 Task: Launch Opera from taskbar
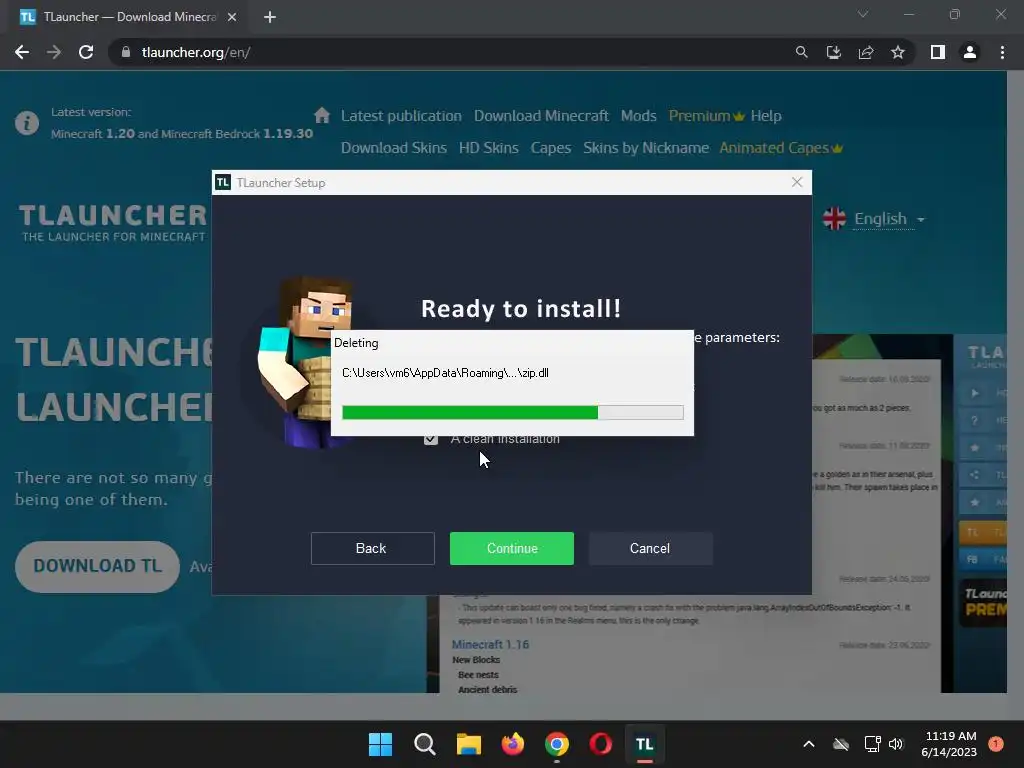coord(601,744)
